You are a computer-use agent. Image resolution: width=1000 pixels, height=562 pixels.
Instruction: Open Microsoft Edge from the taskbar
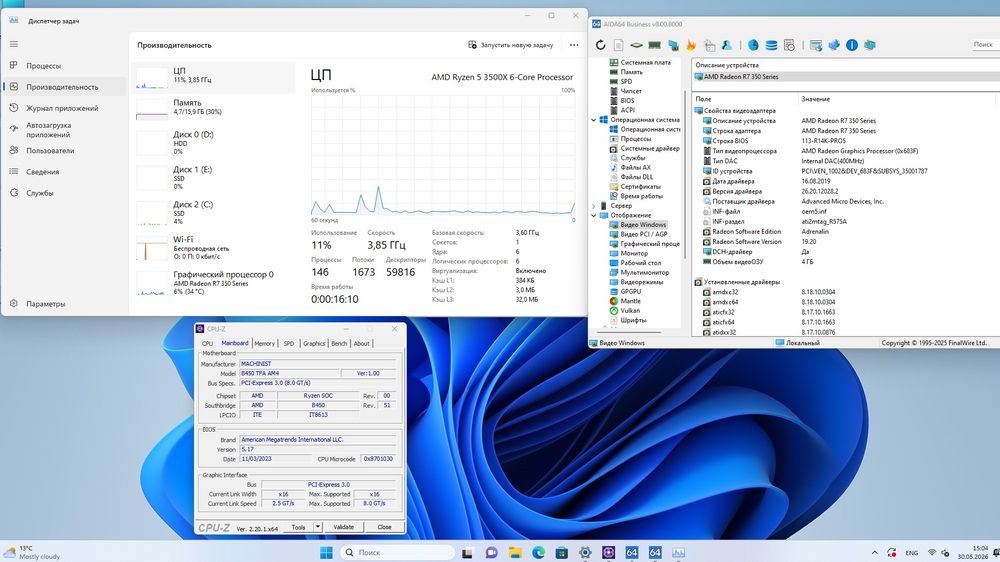(x=538, y=552)
